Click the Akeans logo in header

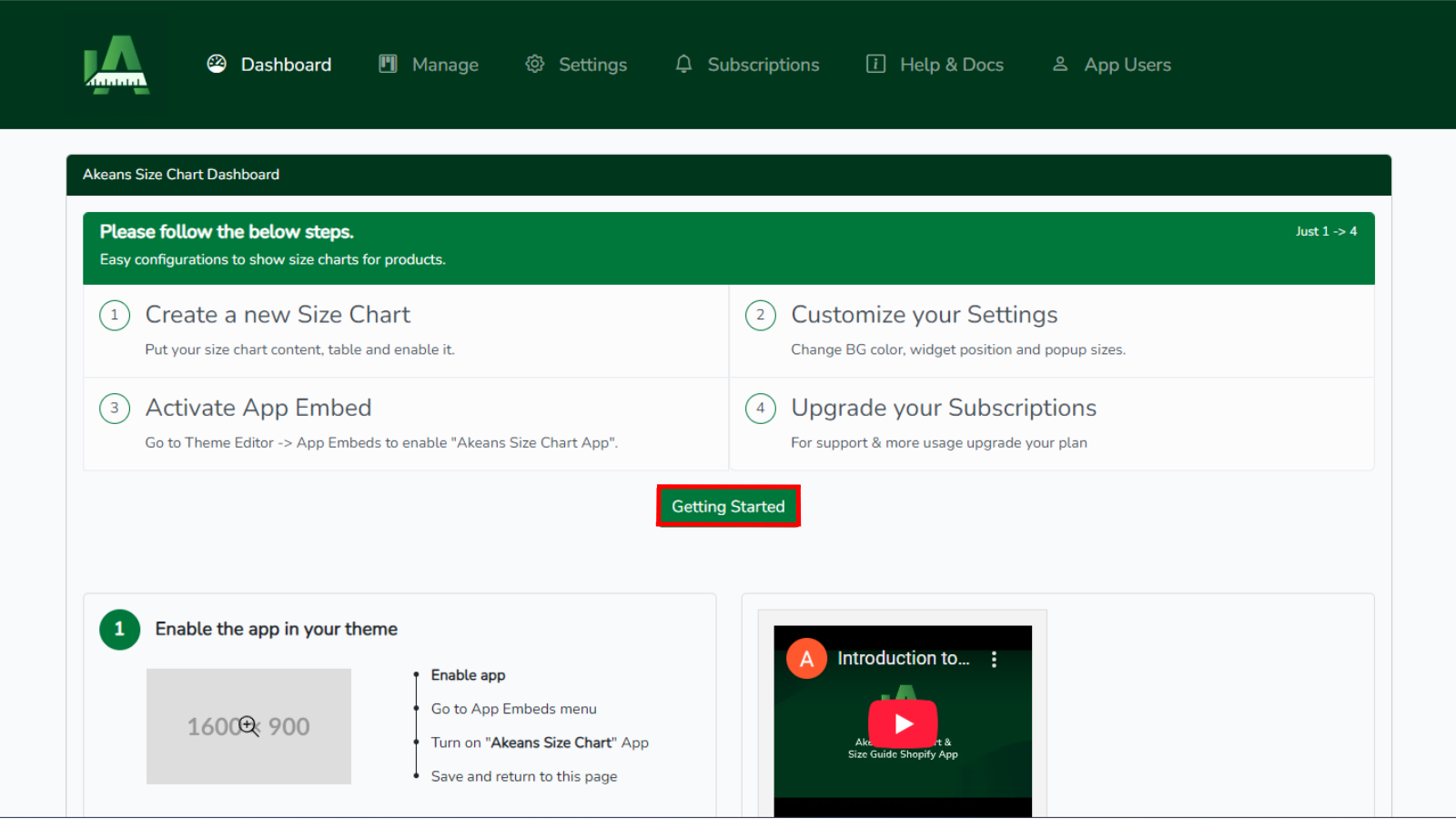click(116, 65)
